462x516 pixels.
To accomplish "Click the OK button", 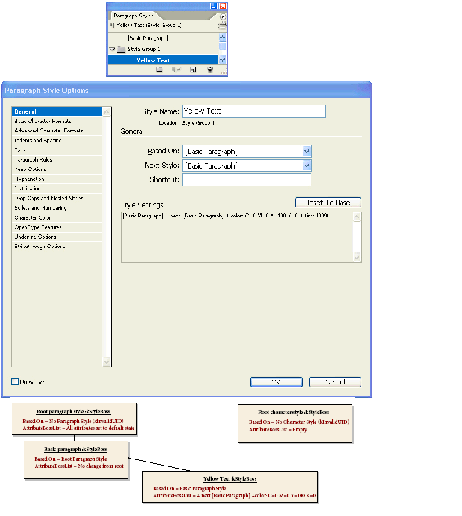I will [x=276, y=382].
